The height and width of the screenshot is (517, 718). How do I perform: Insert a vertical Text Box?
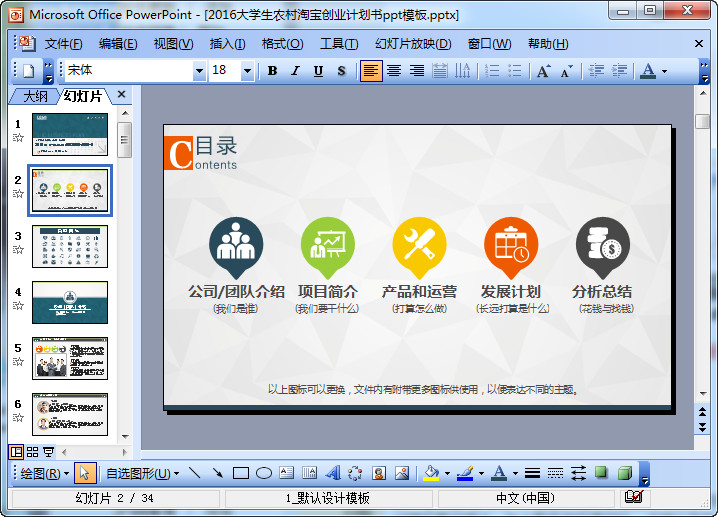pyautogui.click(x=310, y=473)
